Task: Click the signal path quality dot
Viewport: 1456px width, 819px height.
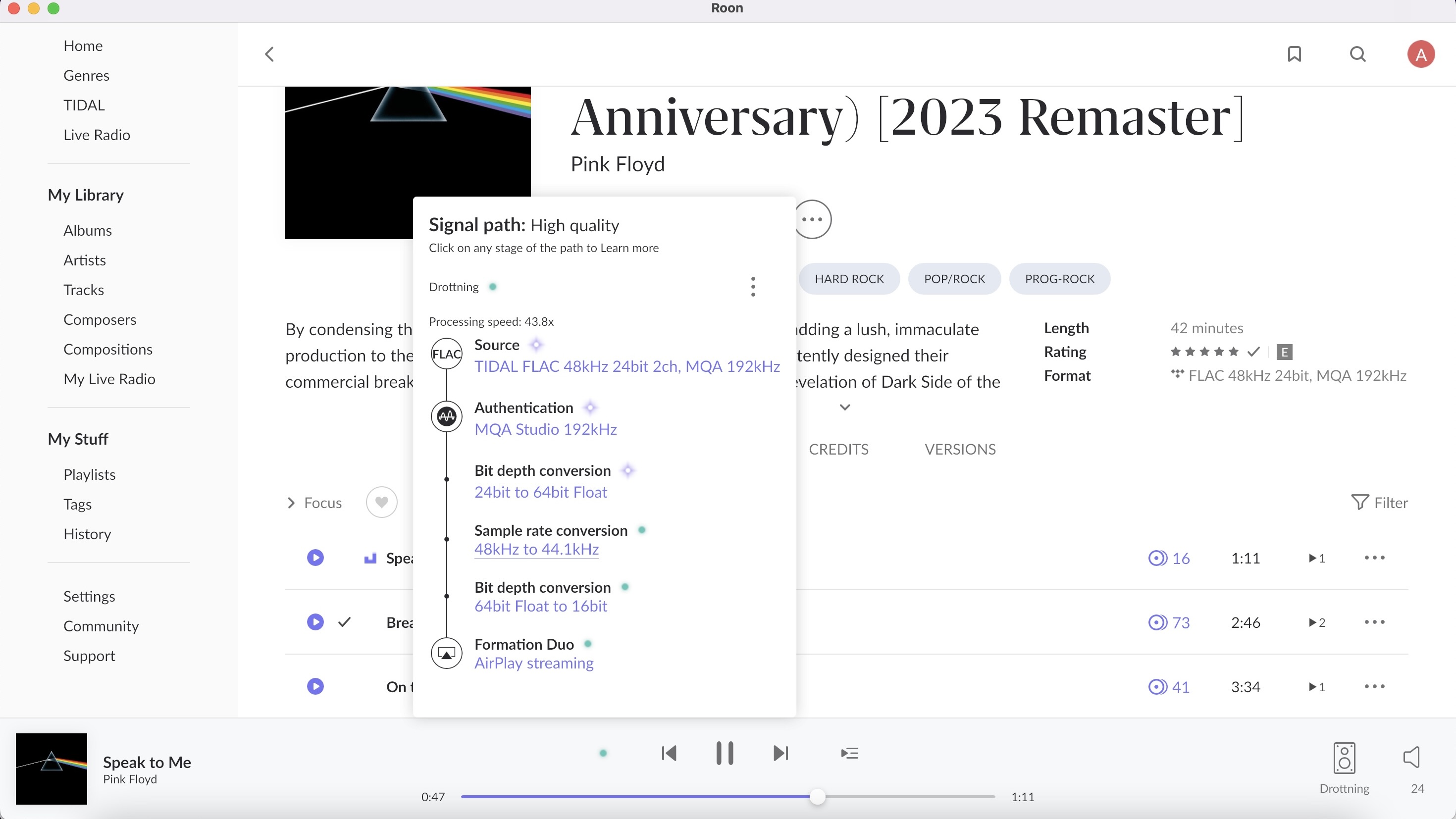Action: tap(603, 753)
